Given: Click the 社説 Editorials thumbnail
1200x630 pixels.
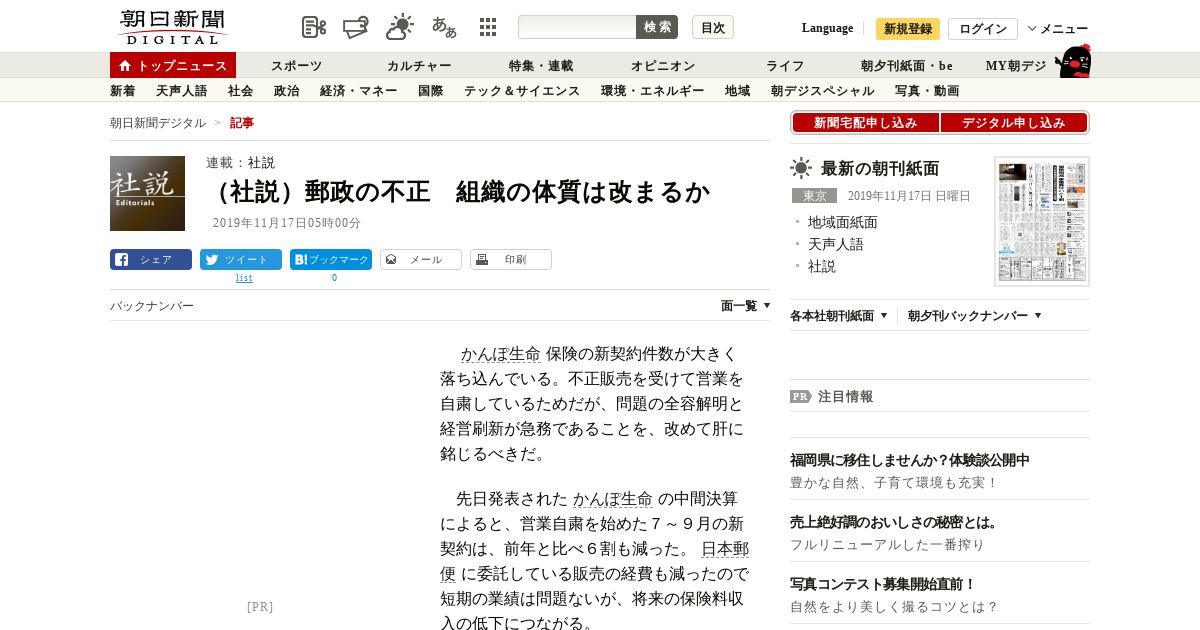Looking at the screenshot, I should pyautogui.click(x=147, y=193).
